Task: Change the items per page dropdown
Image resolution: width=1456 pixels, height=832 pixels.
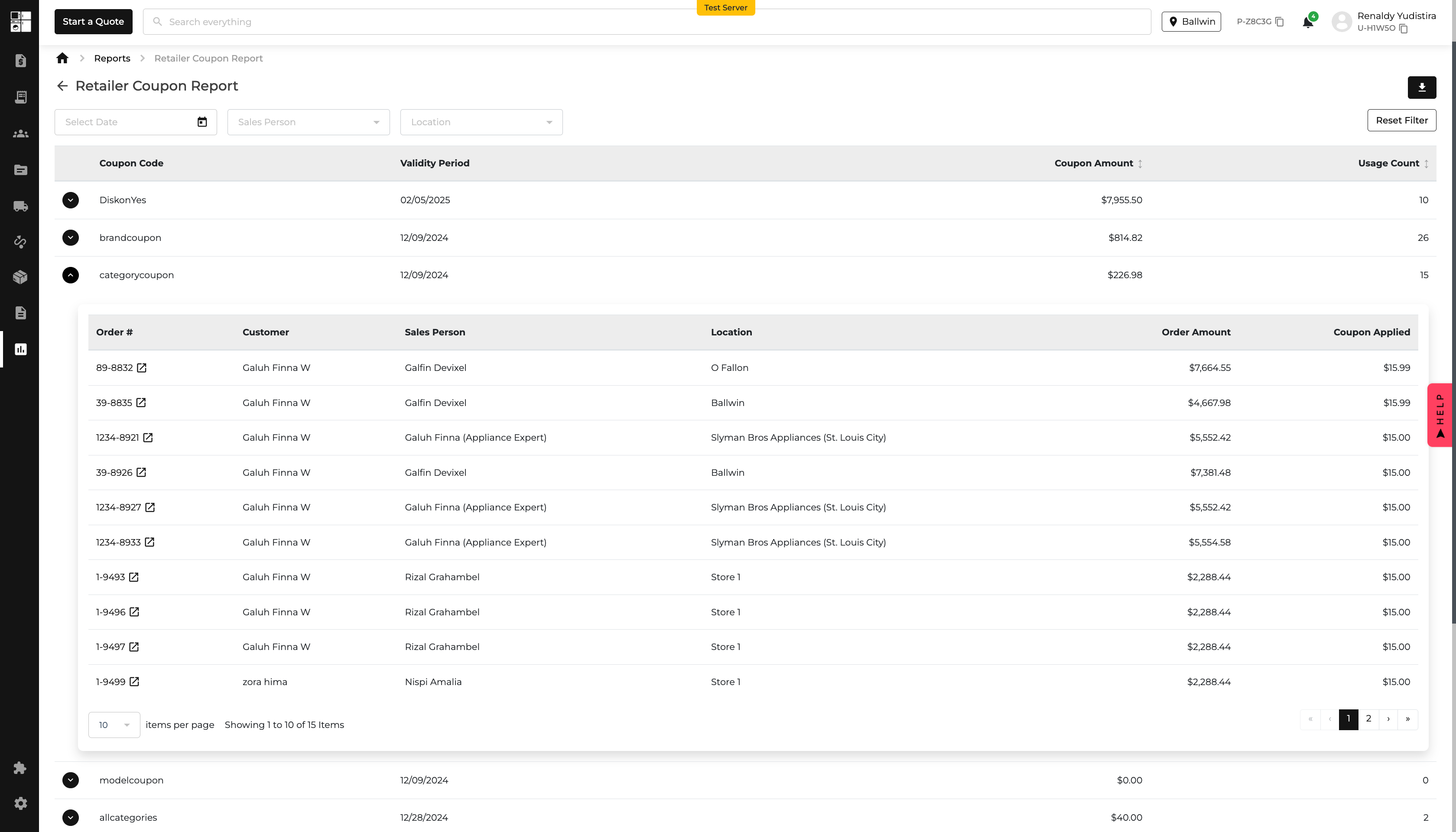Action: click(x=114, y=725)
